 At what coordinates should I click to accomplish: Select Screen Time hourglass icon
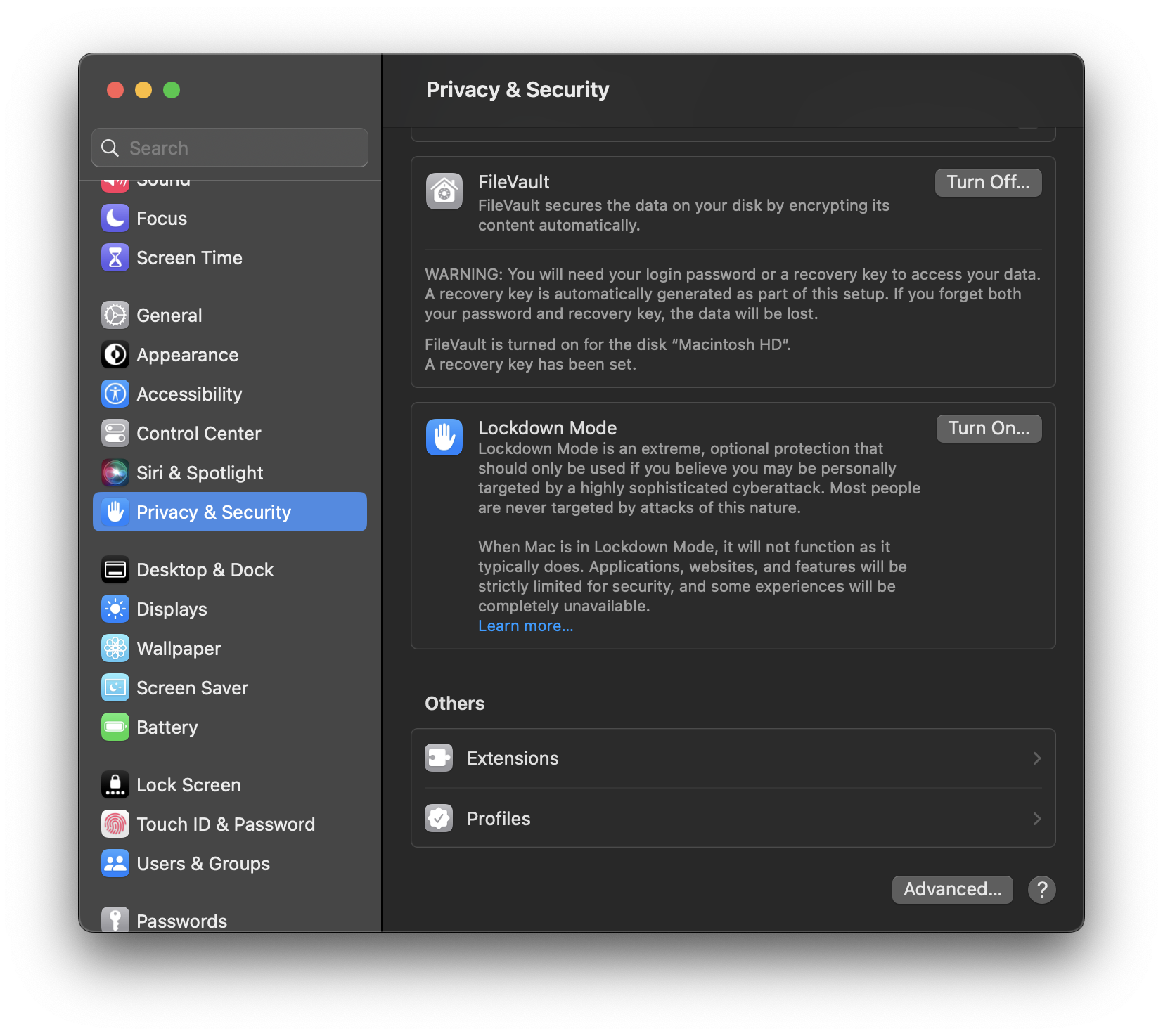click(x=115, y=258)
